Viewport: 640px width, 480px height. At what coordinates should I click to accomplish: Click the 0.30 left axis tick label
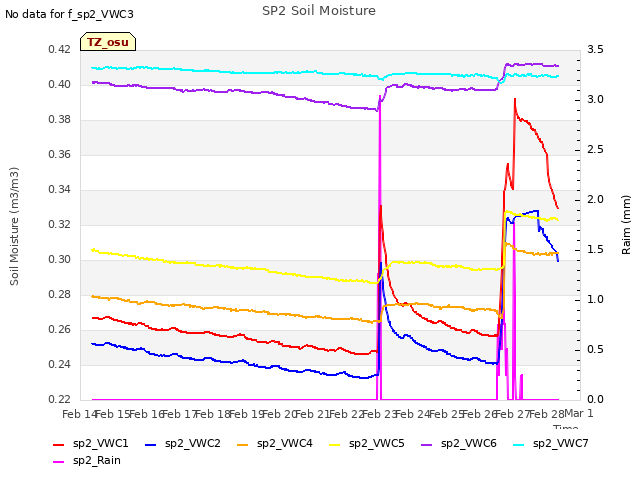click(x=59, y=260)
